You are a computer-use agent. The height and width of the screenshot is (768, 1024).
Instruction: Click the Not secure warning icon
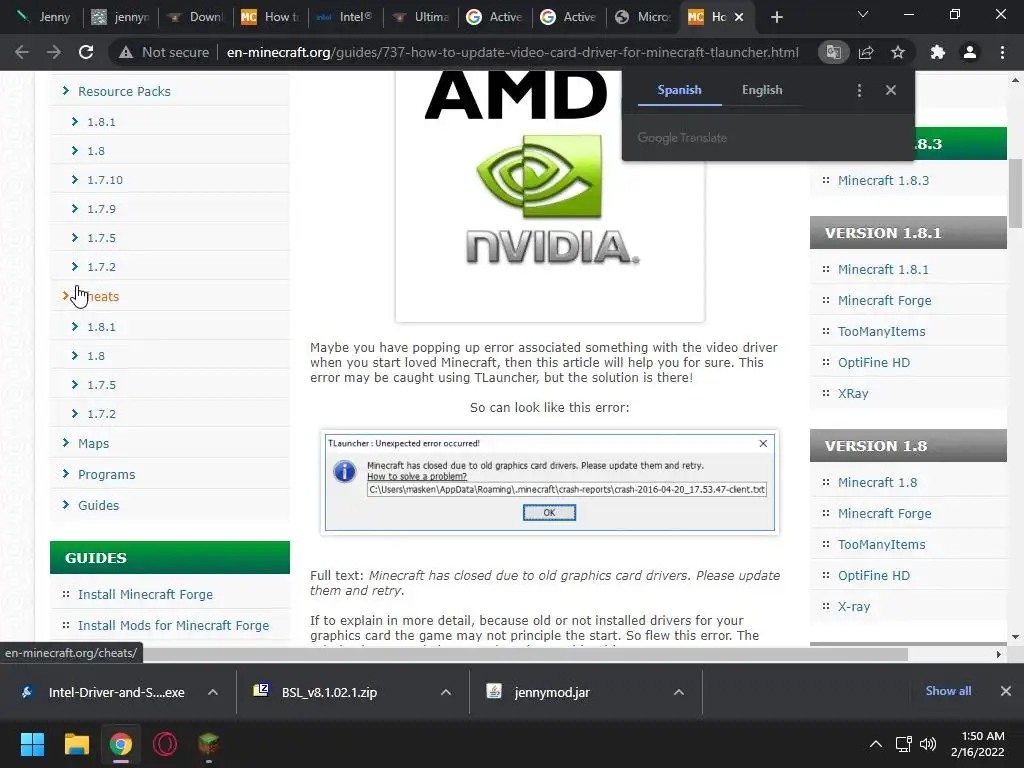pyautogui.click(x=126, y=52)
